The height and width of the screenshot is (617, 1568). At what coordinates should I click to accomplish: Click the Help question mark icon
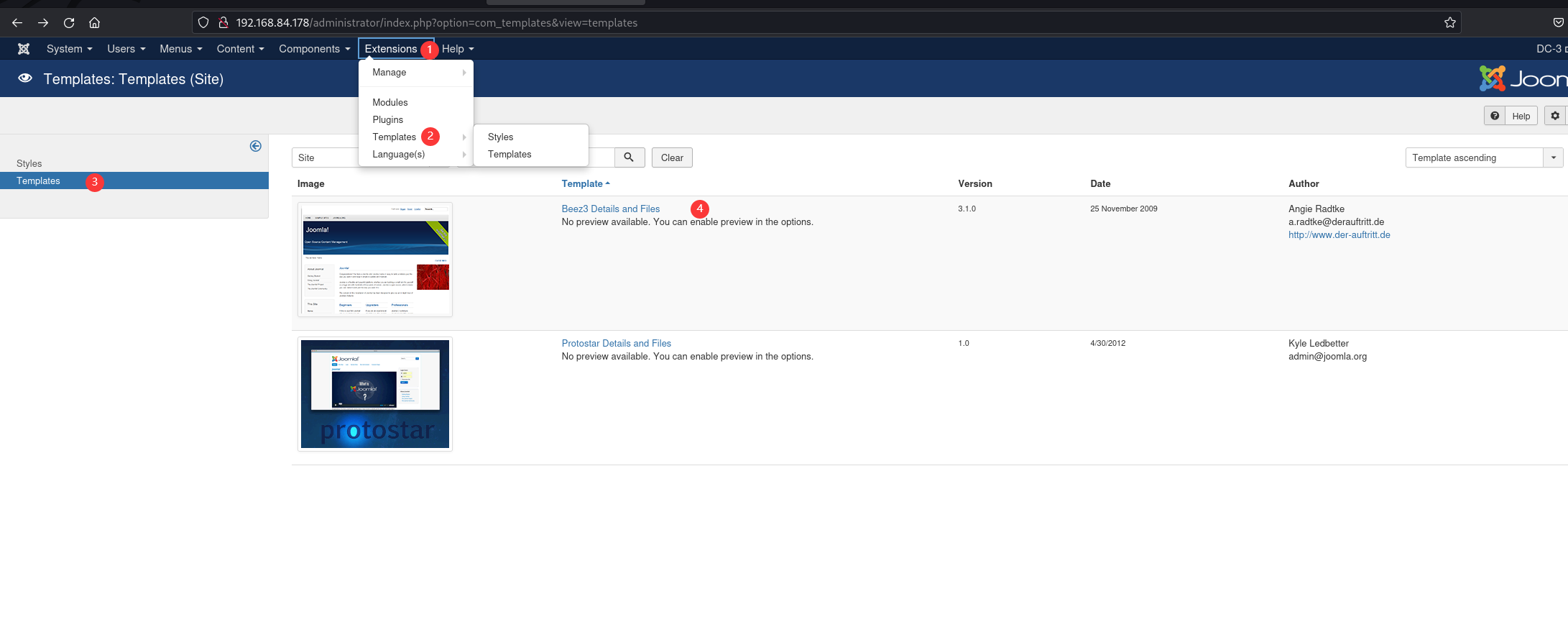point(1495,116)
